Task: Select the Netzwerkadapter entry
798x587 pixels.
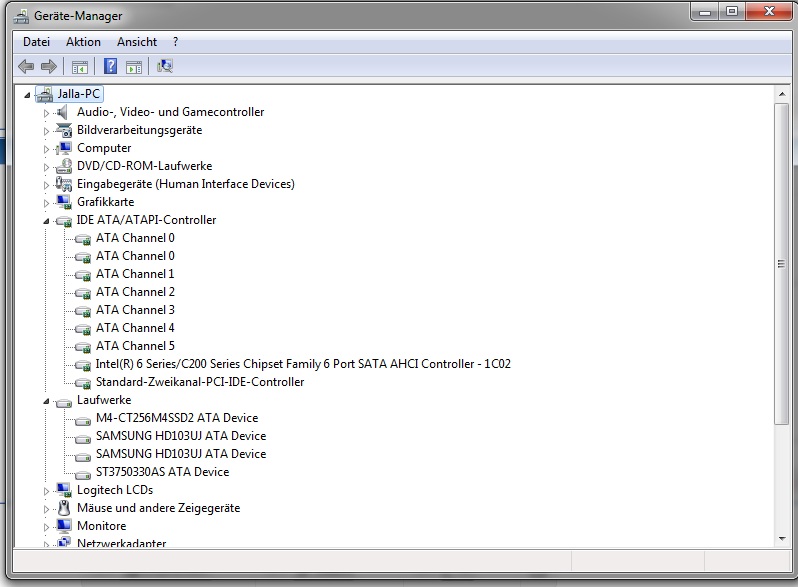Action: pos(122,543)
